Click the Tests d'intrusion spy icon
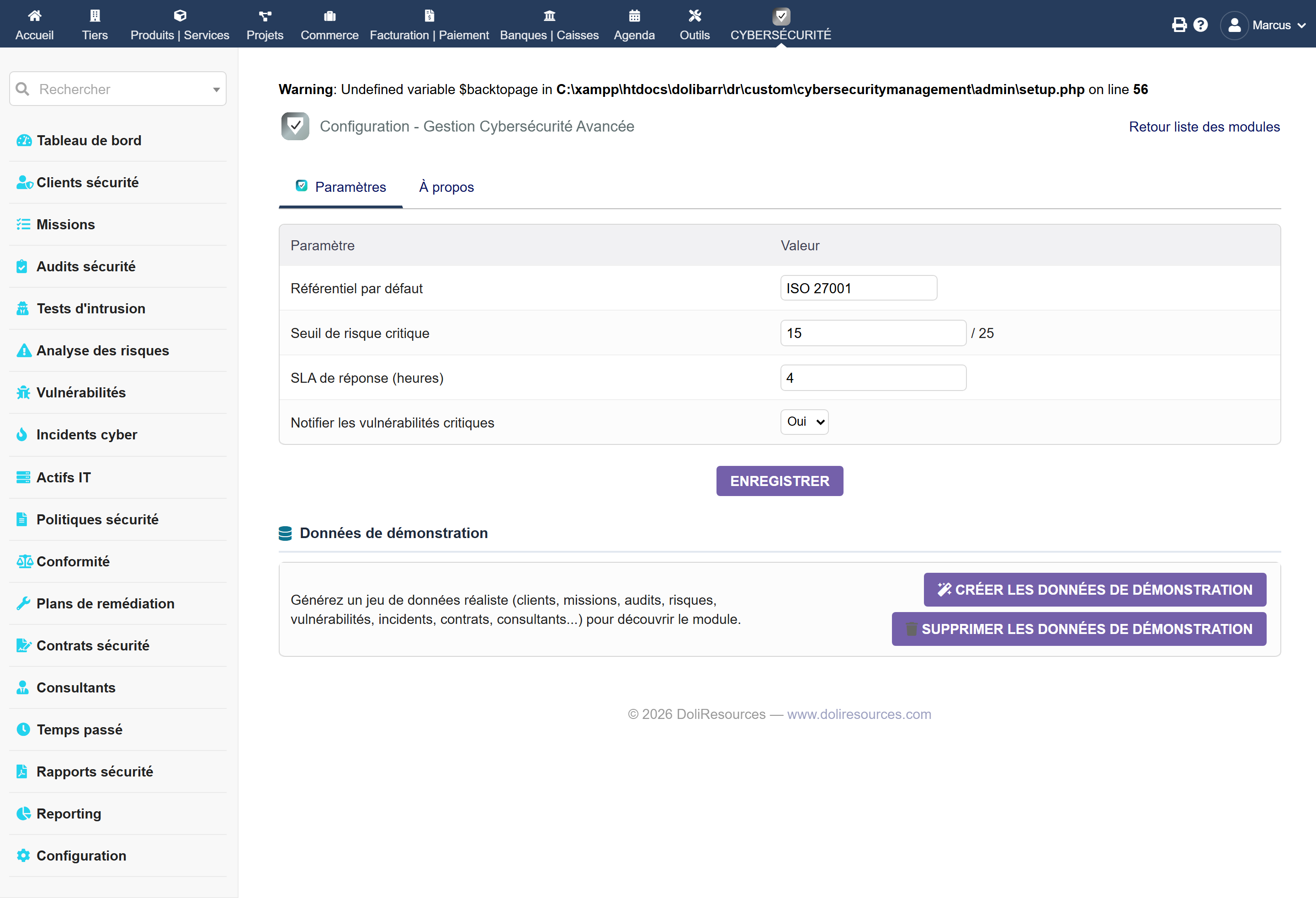1316x898 pixels. (x=23, y=309)
